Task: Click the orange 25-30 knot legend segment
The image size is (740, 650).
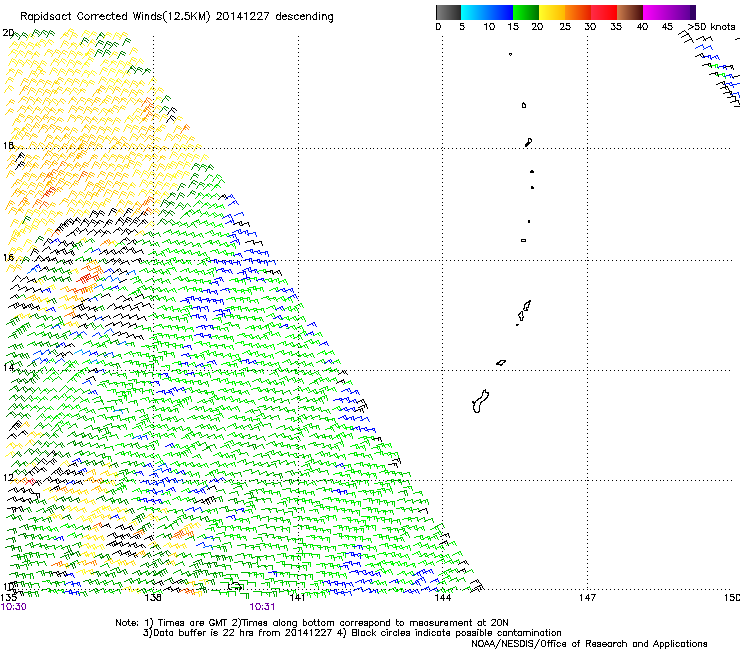Action: click(578, 12)
